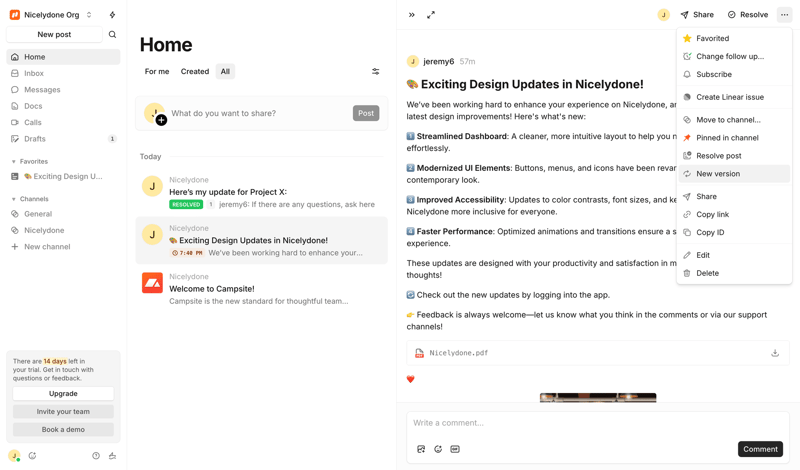Viewport: 800px width, 470px height.
Task: Select Change follow up... menu item
Action: 734,56
